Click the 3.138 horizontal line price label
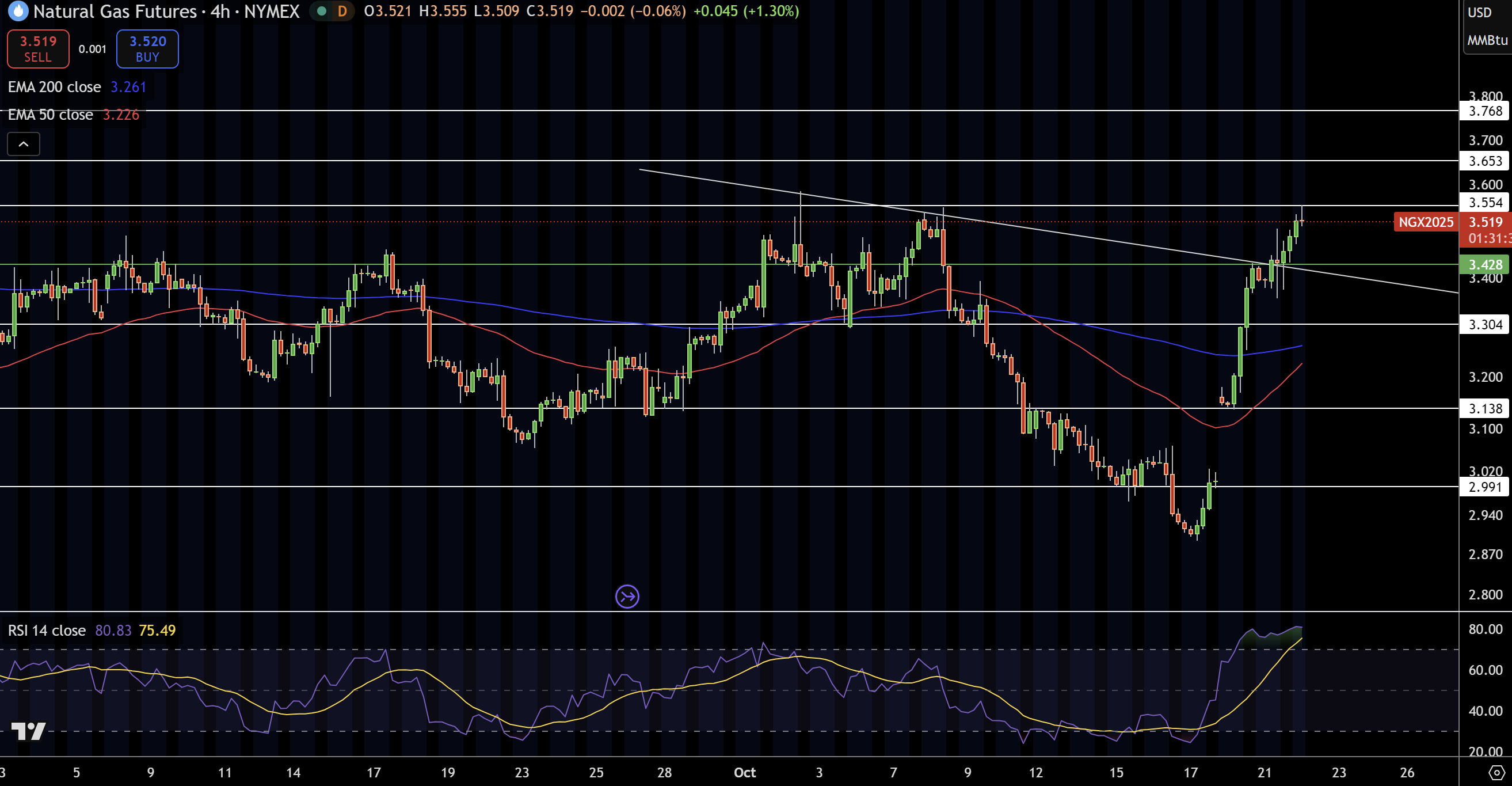The image size is (1512, 786). click(x=1484, y=409)
